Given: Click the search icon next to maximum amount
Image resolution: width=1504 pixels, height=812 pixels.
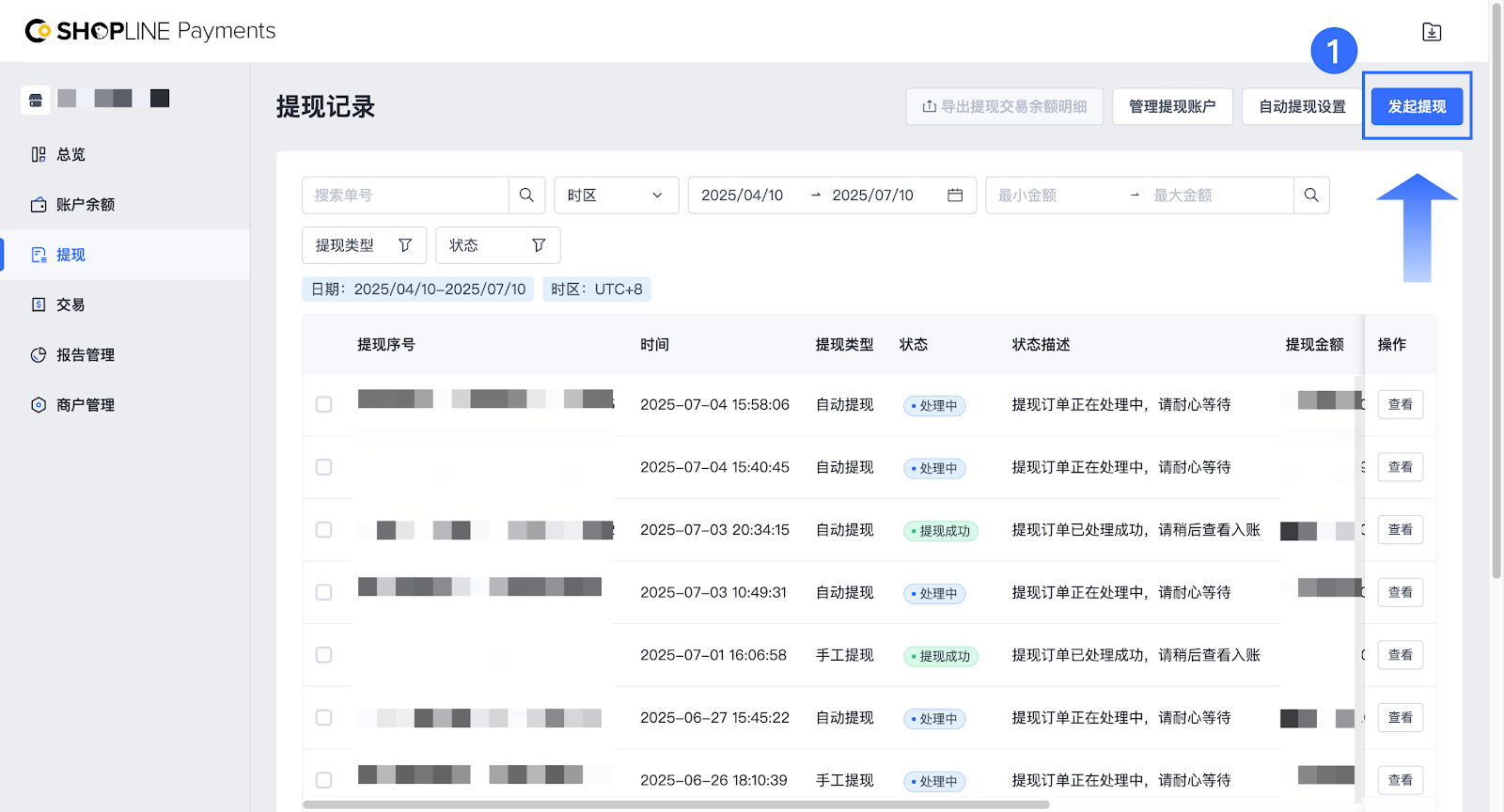Looking at the screenshot, I should coord(1311,195).
